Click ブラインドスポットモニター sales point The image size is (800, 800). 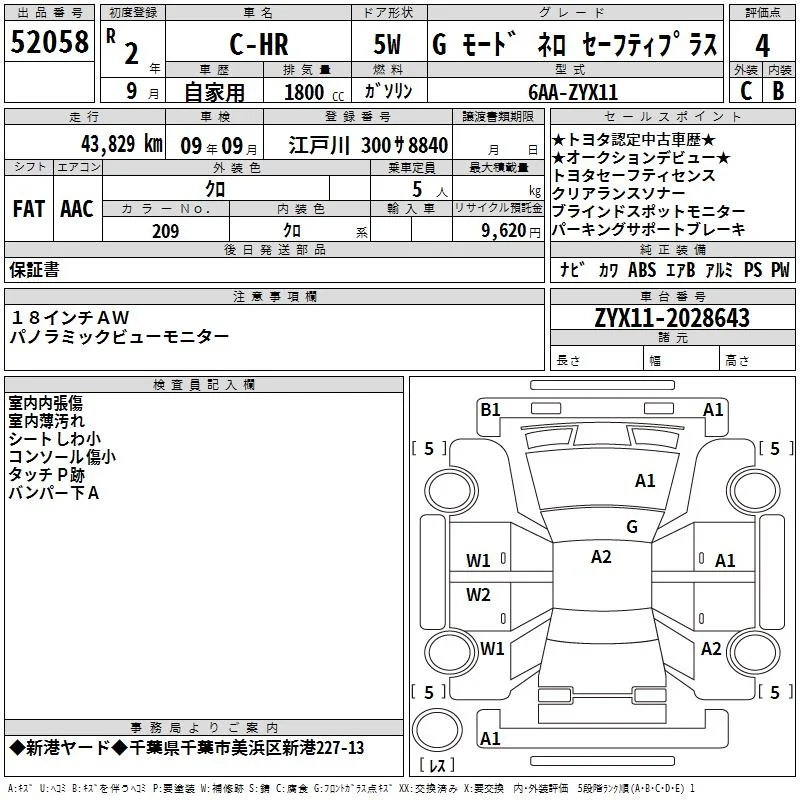[x=649, y=211]
